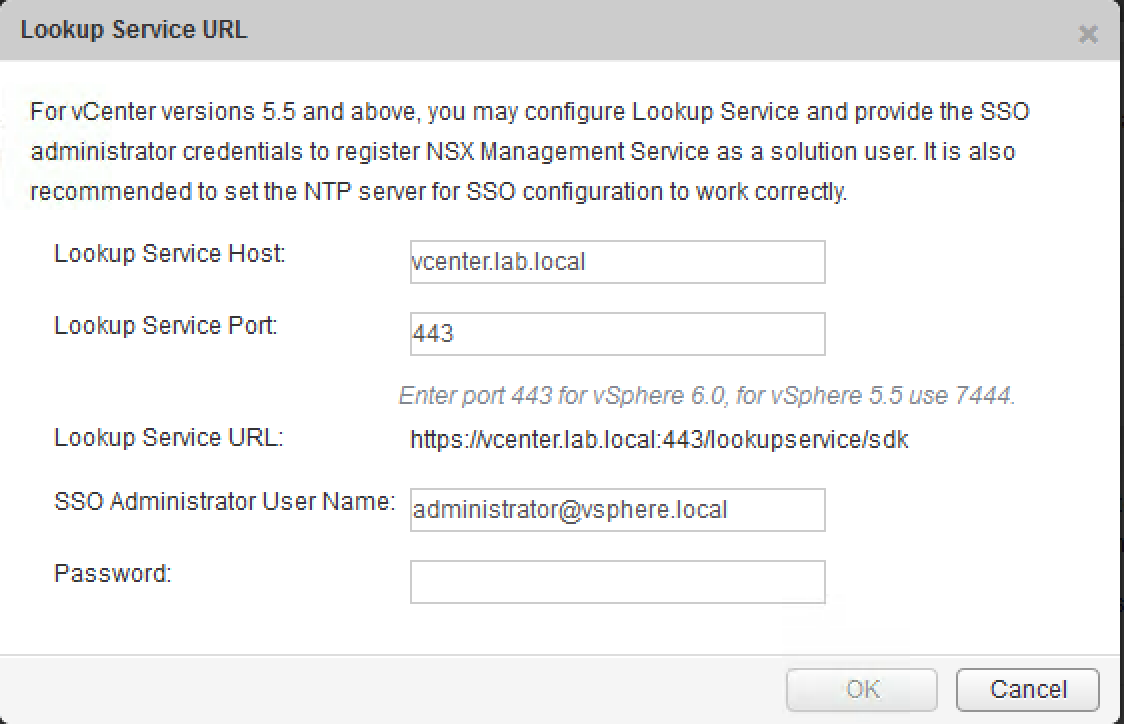1124x724 pixels.
Task: Click the Lookup Service Host label
Action: coord(170,254)
